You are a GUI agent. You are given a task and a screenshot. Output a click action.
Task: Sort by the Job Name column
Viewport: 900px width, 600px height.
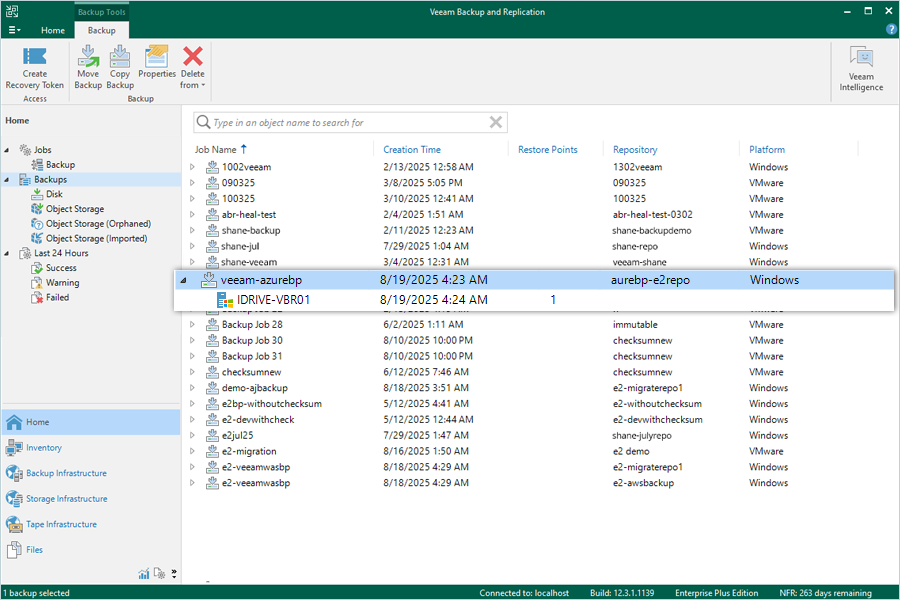[215, 149]
